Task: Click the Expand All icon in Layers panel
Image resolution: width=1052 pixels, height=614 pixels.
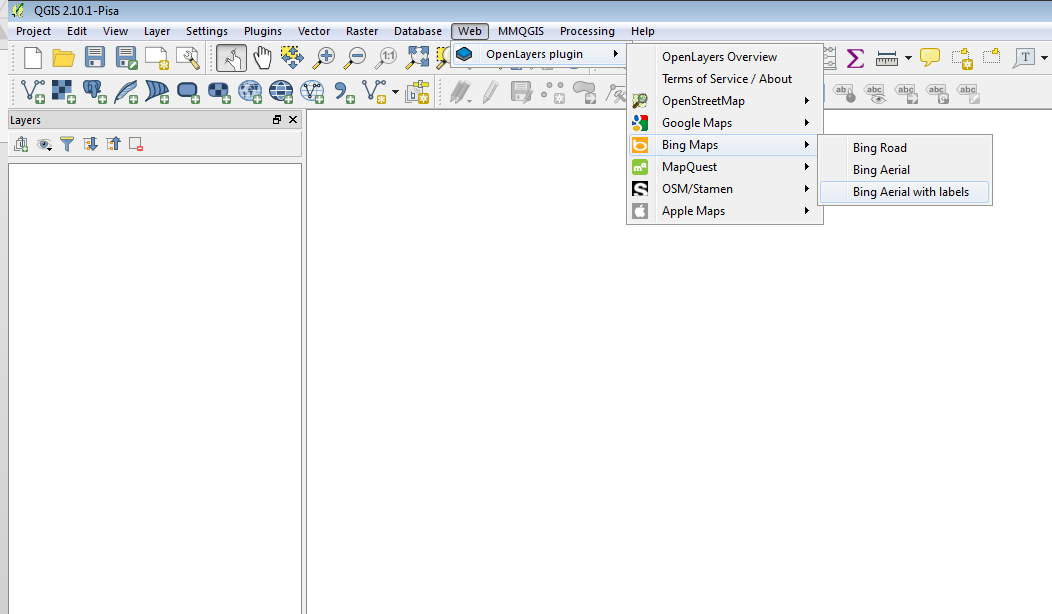Action: coord(90,144)
